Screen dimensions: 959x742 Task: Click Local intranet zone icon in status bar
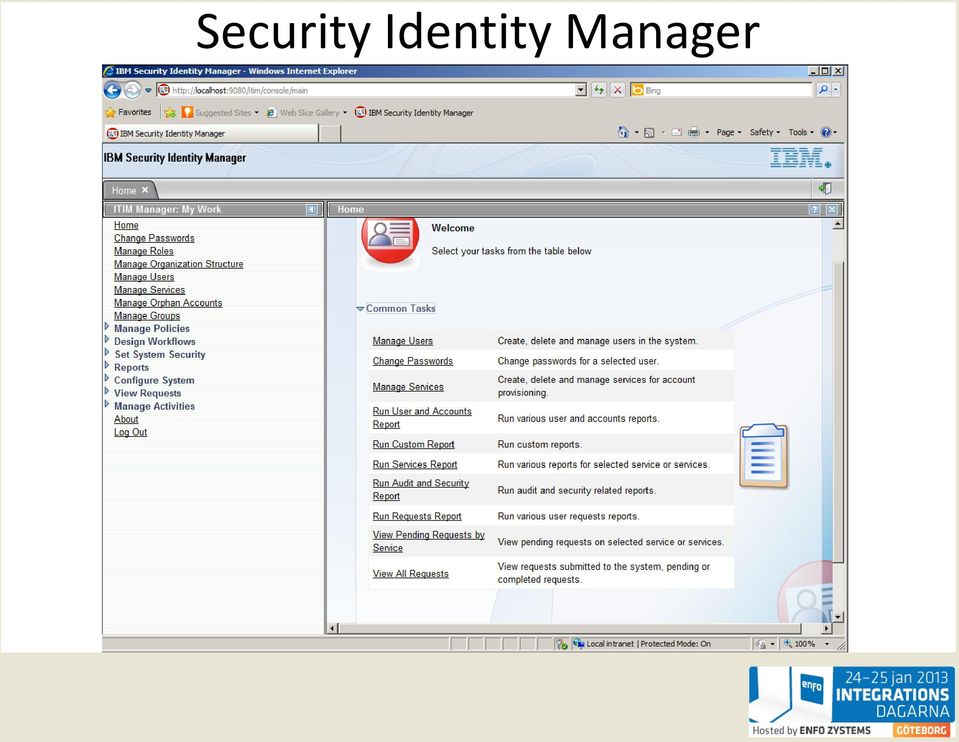pyautogui.click(x=578, y=644)
